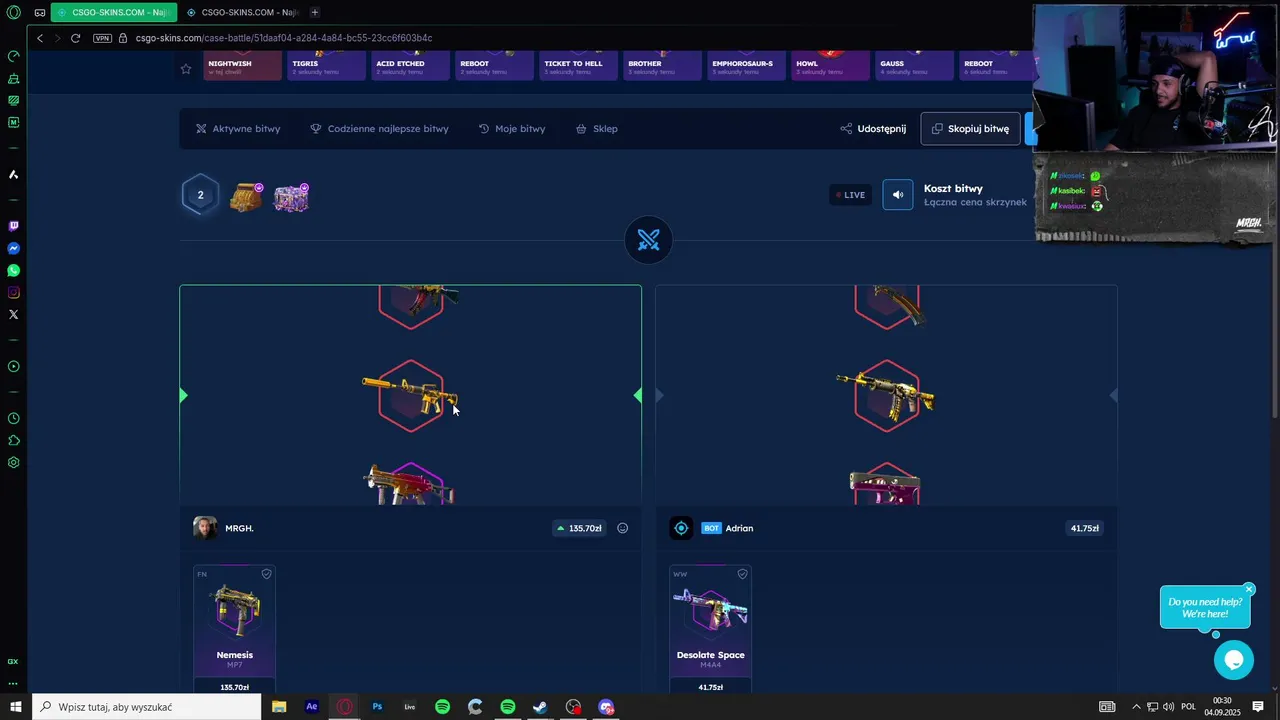1280x720 pixels.
Task: Switch to the second inactive CSGO-SKINS.COM browser tab
Action: click(243, 12)
